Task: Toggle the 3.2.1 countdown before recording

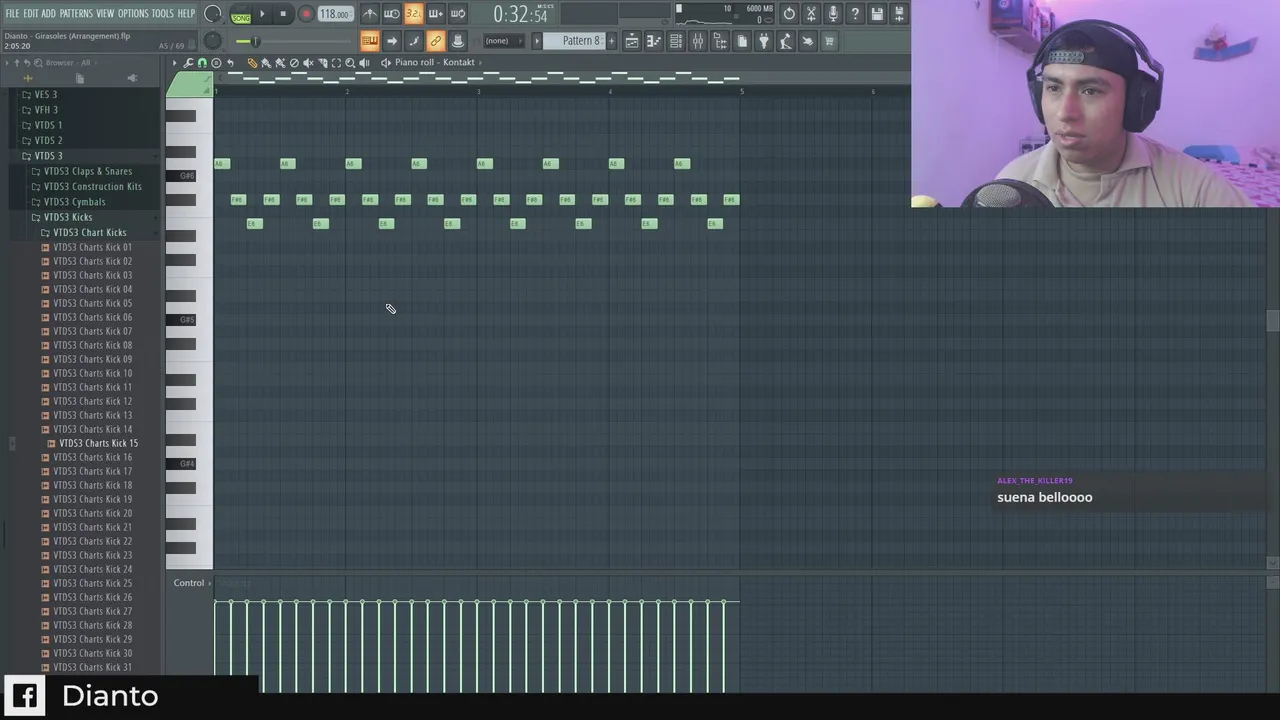Action: tap(414, 14)
